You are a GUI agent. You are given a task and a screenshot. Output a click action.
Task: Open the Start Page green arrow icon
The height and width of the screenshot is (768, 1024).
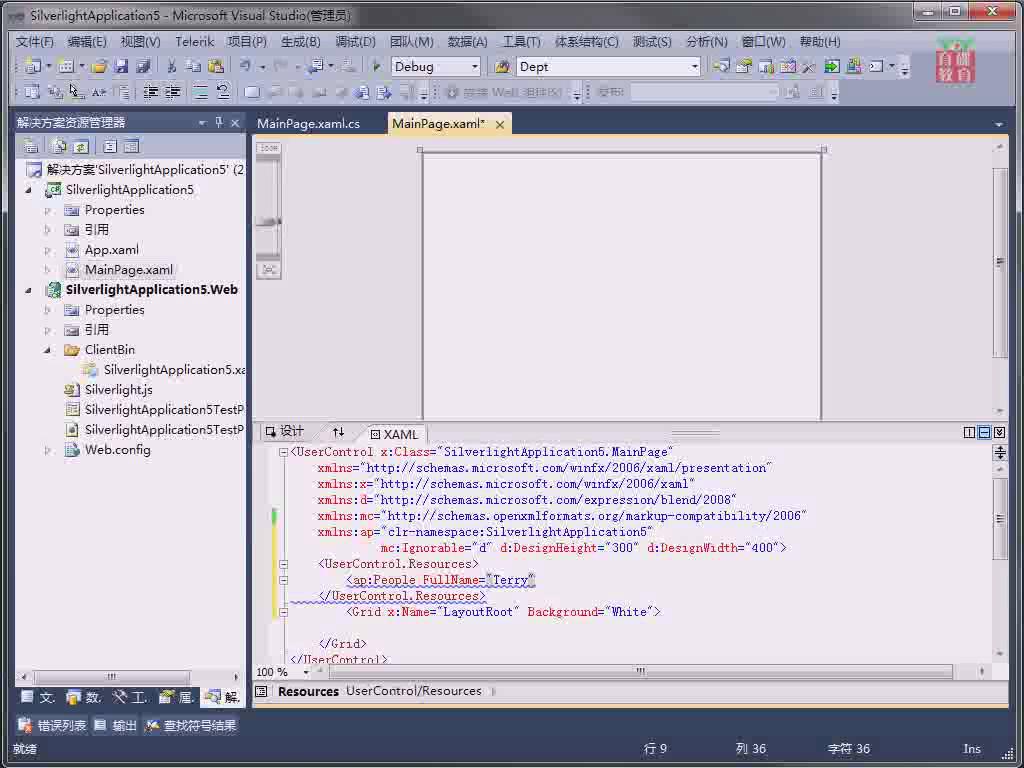tap(832, 66)
